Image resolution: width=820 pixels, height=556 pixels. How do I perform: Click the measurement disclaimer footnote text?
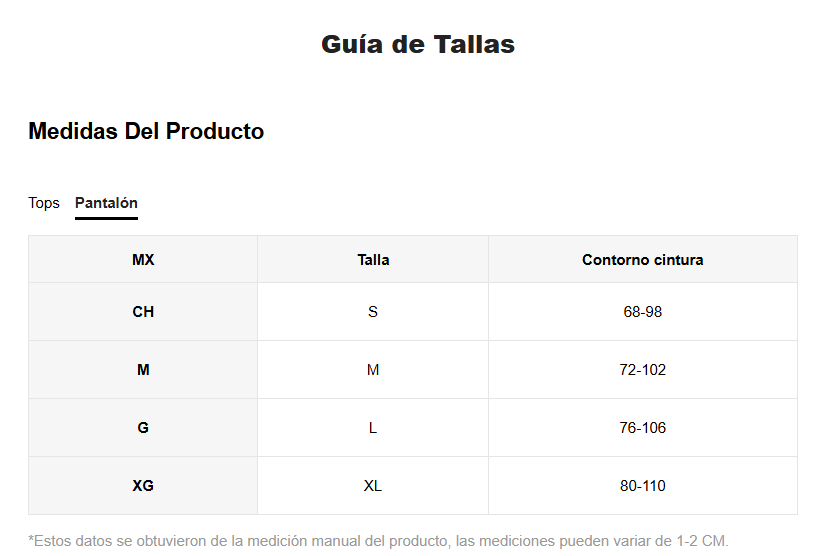click(378, 541)
